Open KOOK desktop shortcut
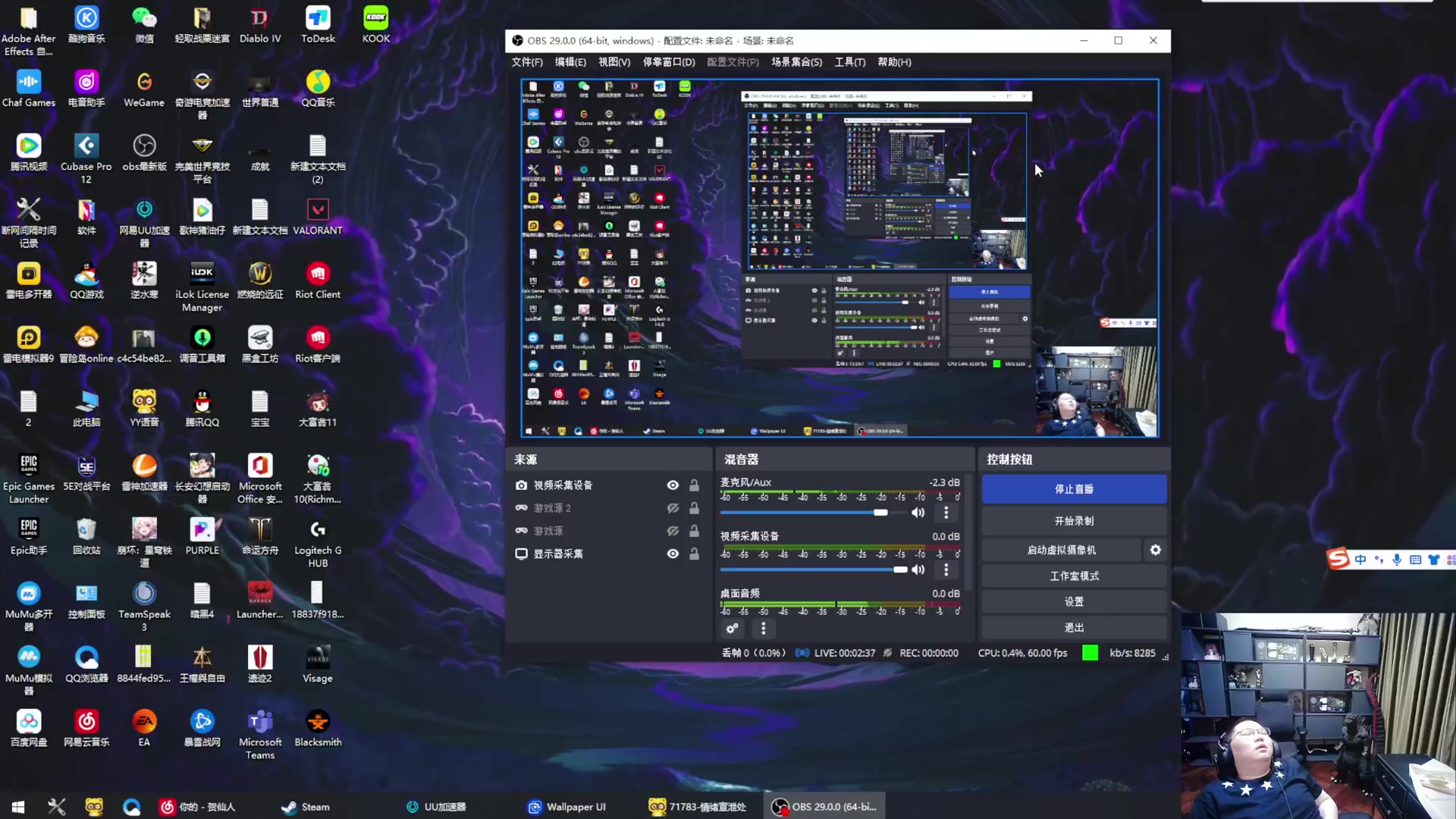This screenshot has width=1456, height=819. 375,25
